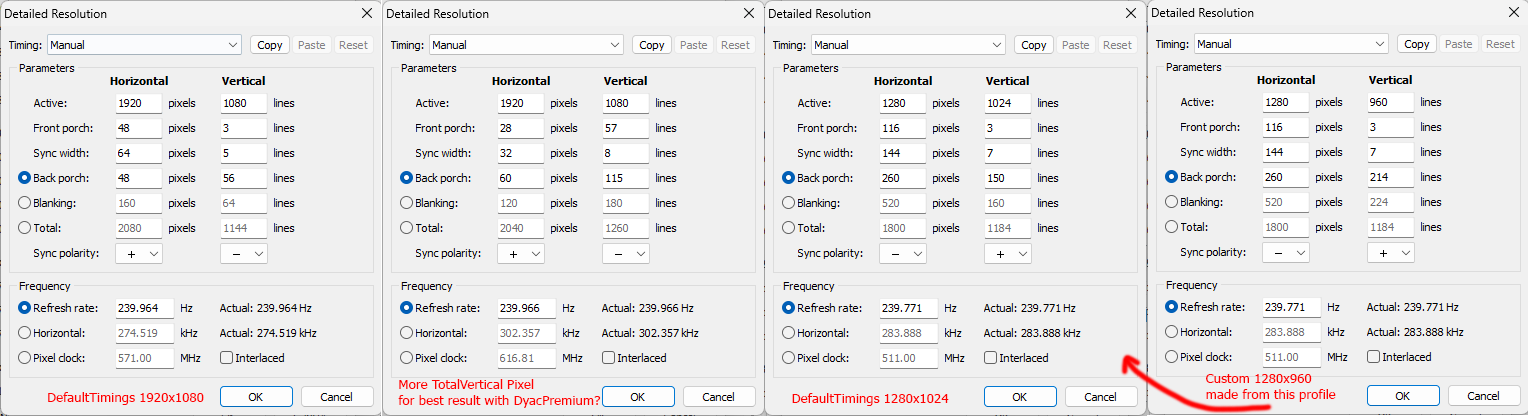Tick Interlaced checkbox in 1280x960 dialog
Screen dimensions: 1528x416
pyautogui.click(x=1374, y=357)
